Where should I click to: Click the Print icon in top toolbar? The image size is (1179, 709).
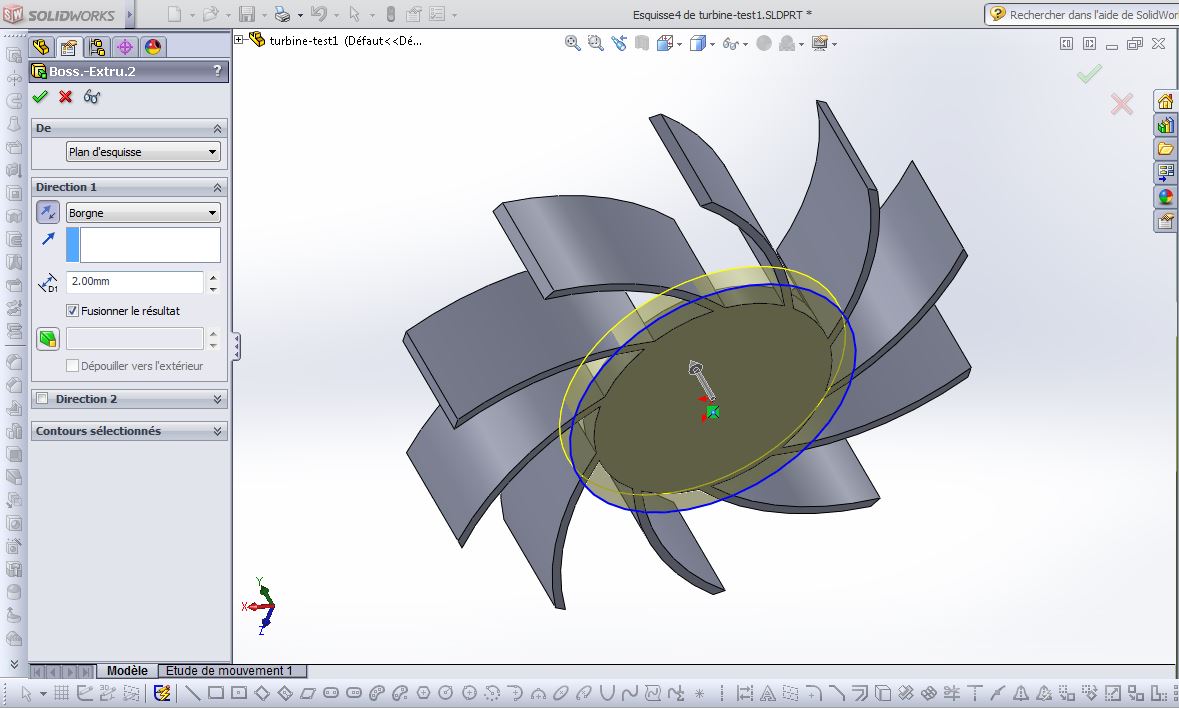(x=283, y=14)
